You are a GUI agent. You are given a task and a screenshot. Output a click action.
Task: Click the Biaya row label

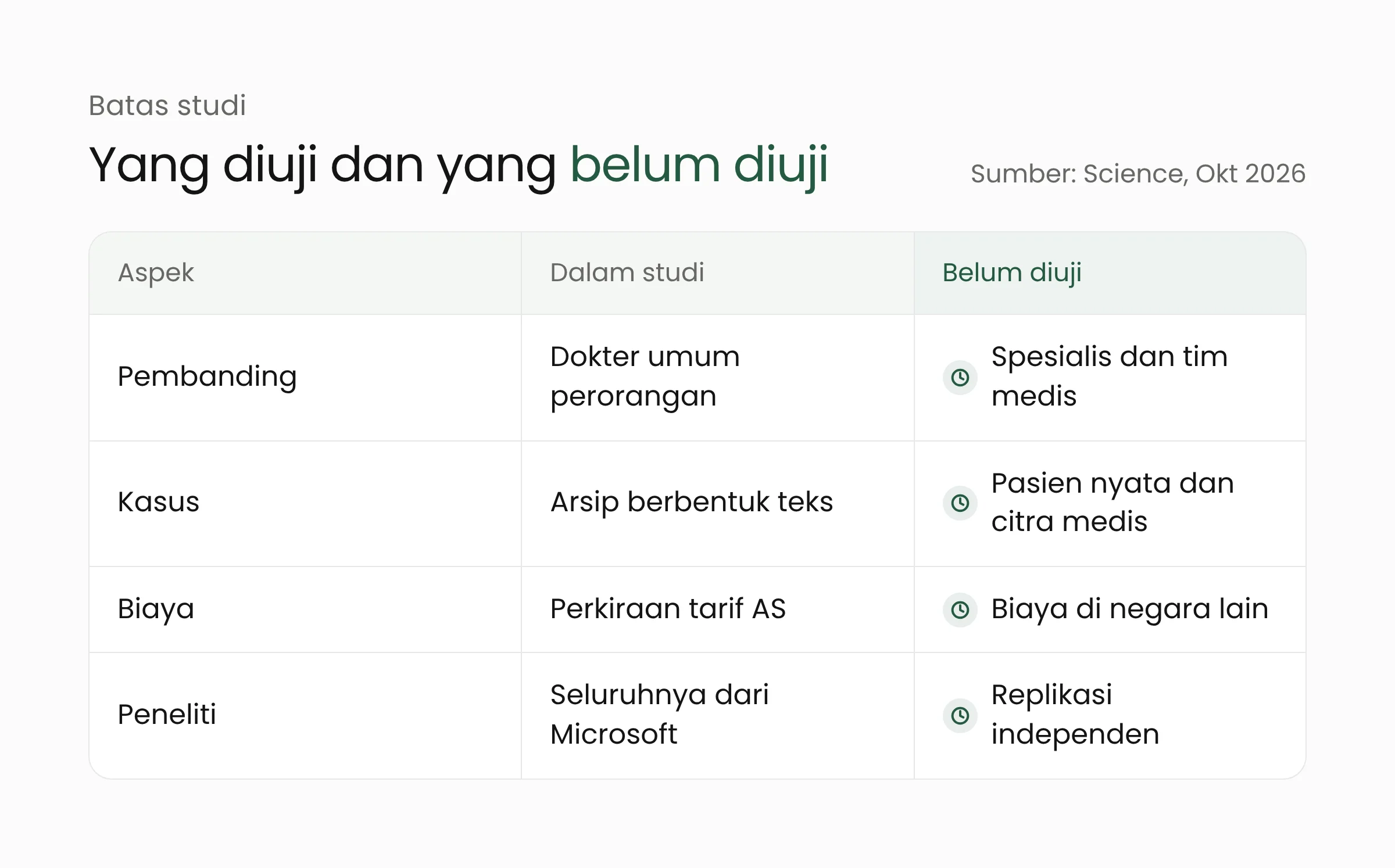point(156,609)
